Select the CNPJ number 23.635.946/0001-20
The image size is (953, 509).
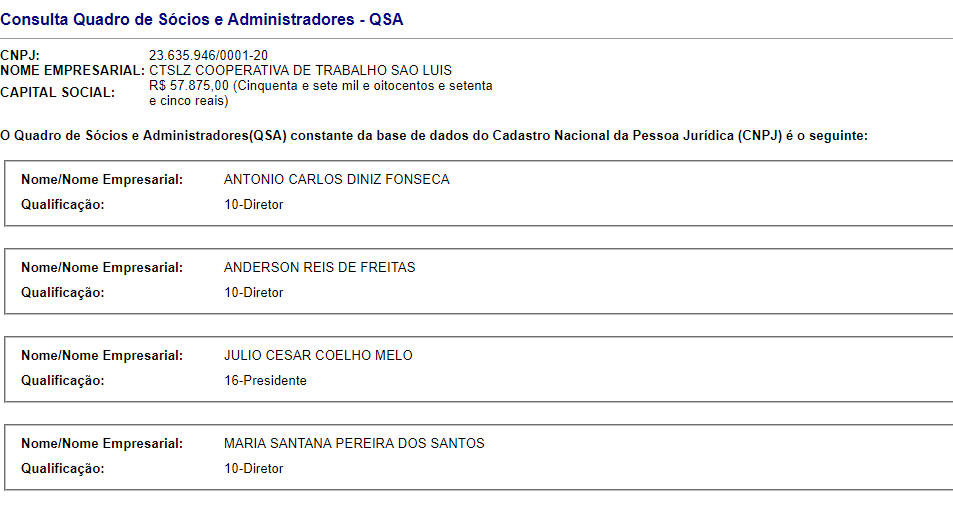[208, 55]
